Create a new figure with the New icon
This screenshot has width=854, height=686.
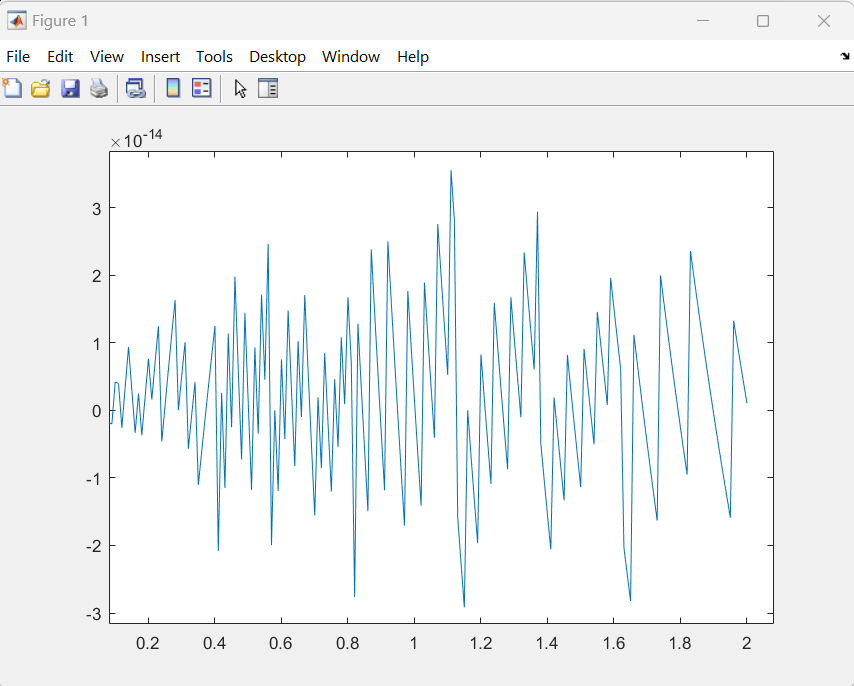click(12, 88)
